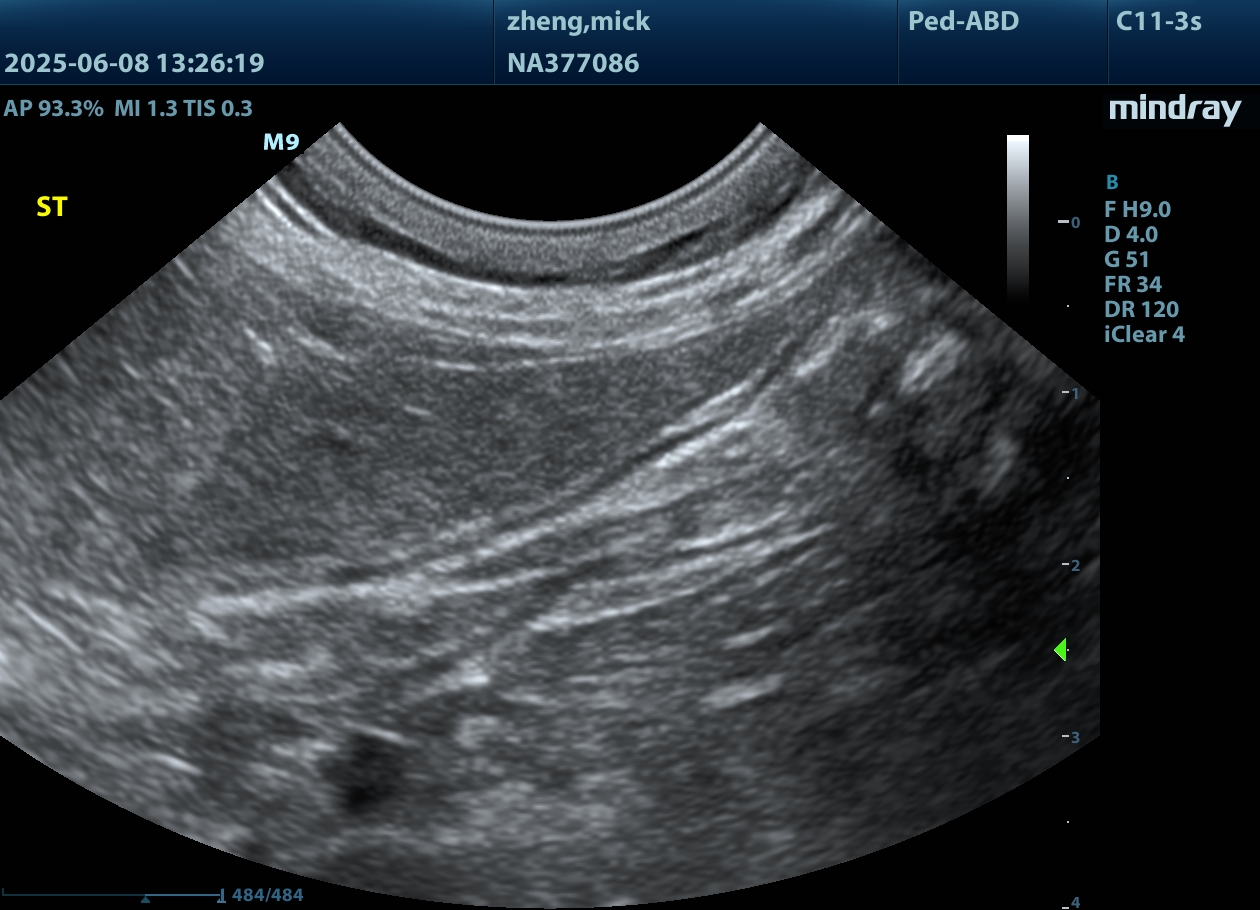Select the D 4.0 depth parameter
1260x910 pixels.
pos(1131,234)
